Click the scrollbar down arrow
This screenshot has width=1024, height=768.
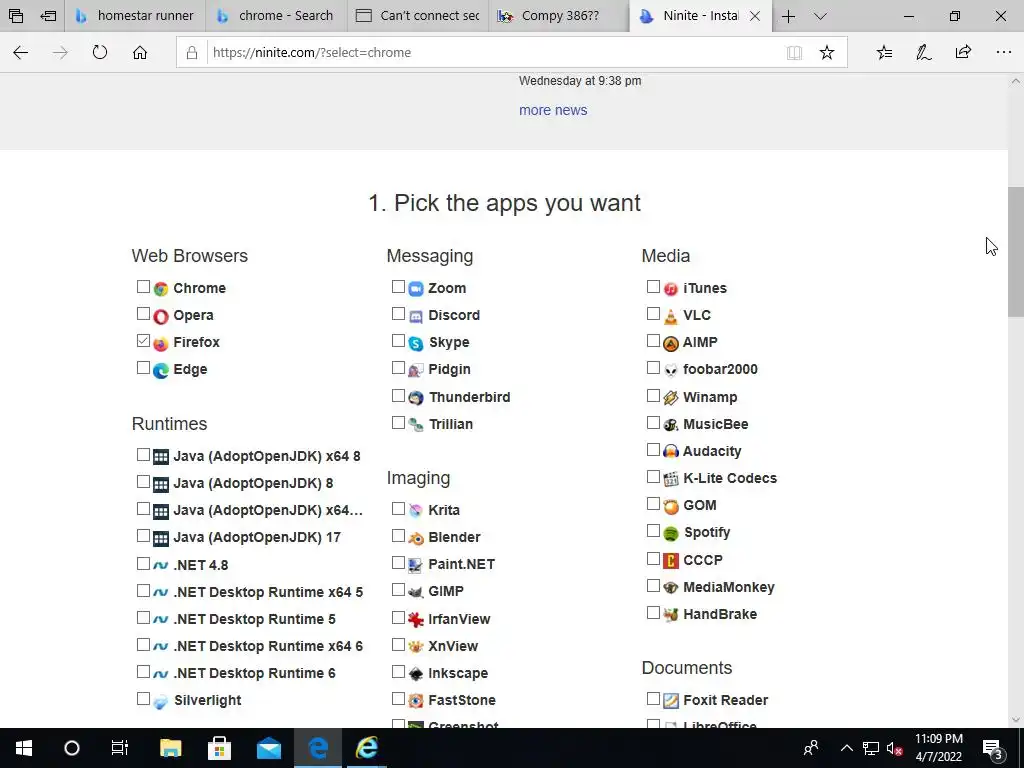[1016, 720]
